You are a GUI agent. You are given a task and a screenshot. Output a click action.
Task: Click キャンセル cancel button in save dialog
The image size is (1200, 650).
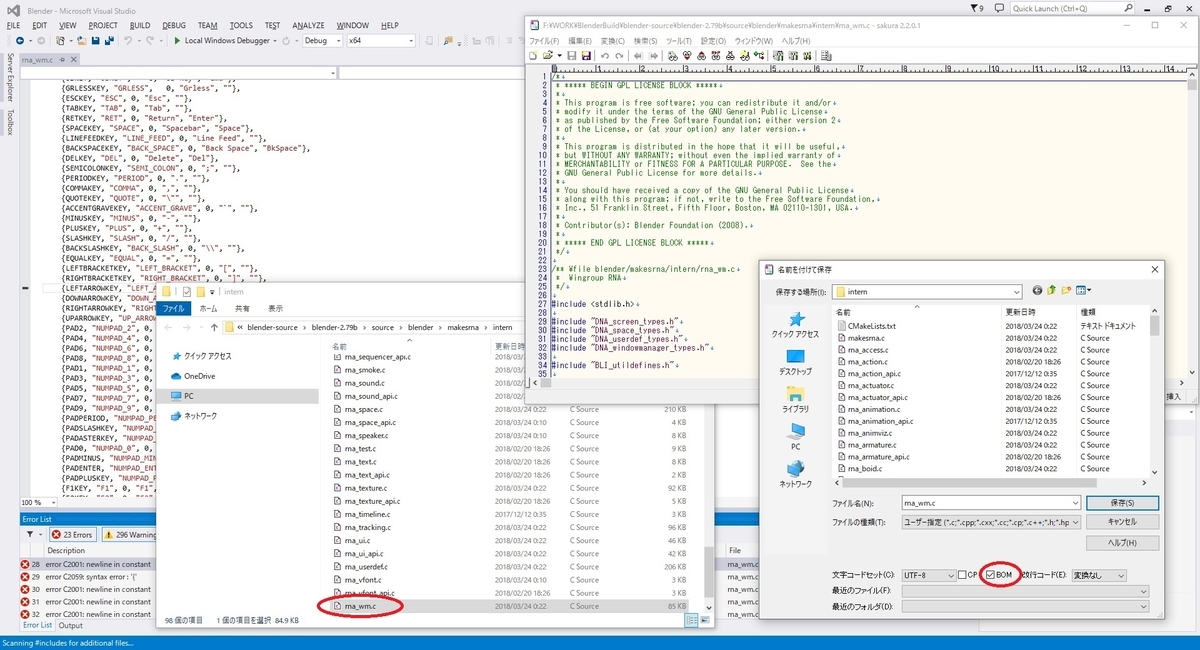[x=1123, y=522]
